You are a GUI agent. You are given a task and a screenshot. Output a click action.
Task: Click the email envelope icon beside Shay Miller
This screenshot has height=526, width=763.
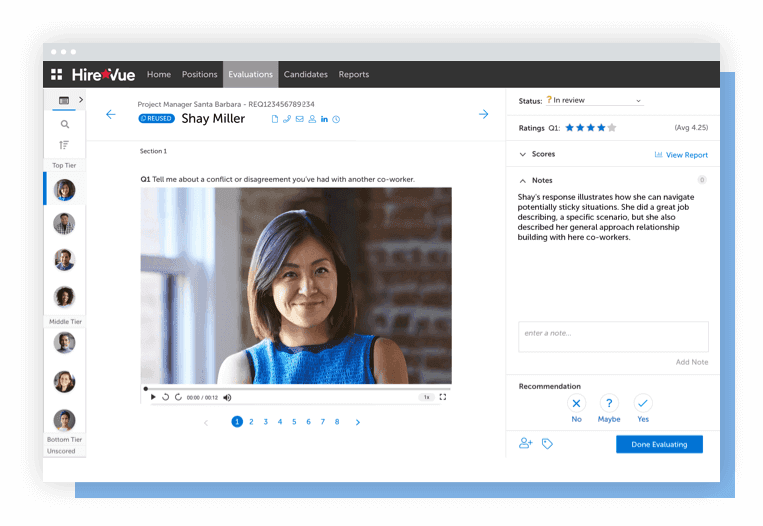(300, 119)
